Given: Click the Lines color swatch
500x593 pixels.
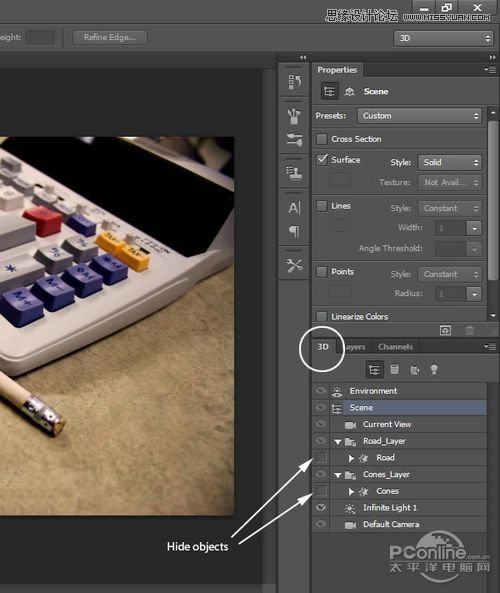Looking at the screenshot, I should pyautogui.click(x=339, y=225).
